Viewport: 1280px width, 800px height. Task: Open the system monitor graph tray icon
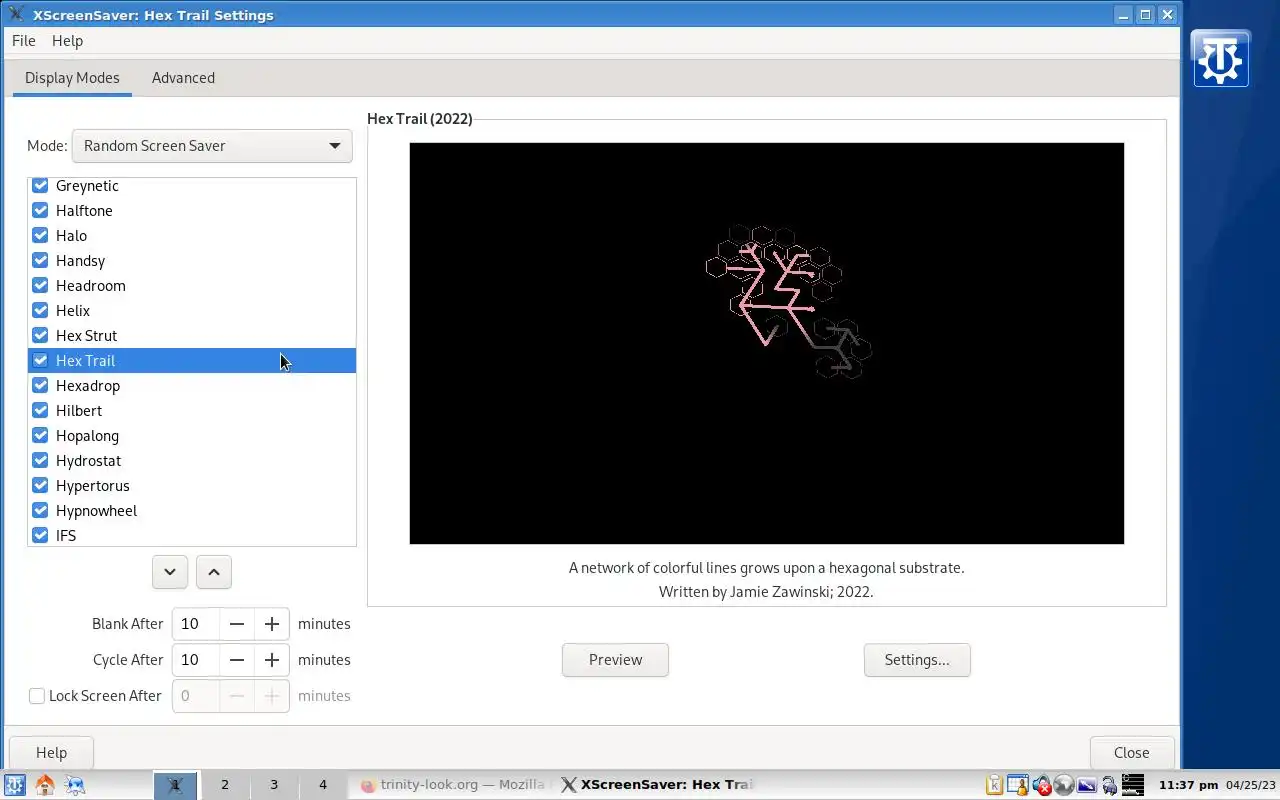coord(1132,785)
